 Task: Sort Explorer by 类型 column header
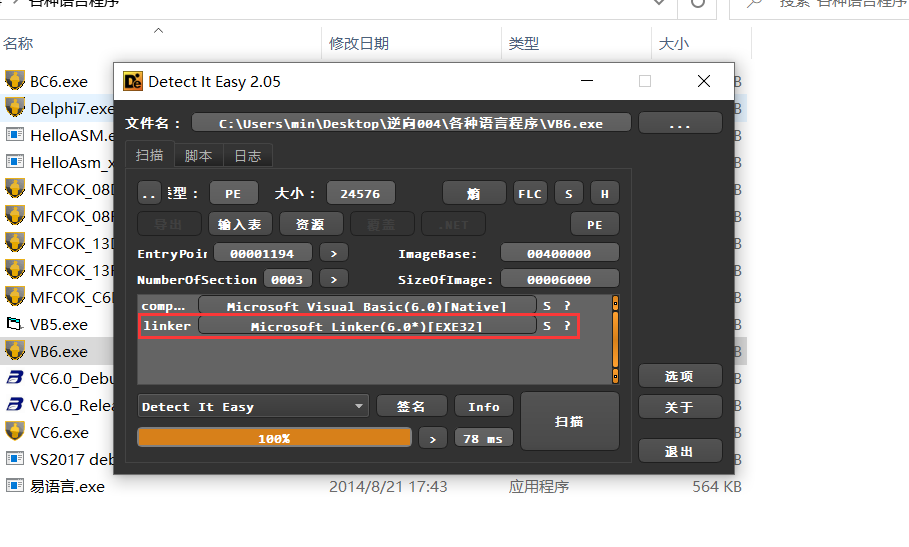(523, 43)
